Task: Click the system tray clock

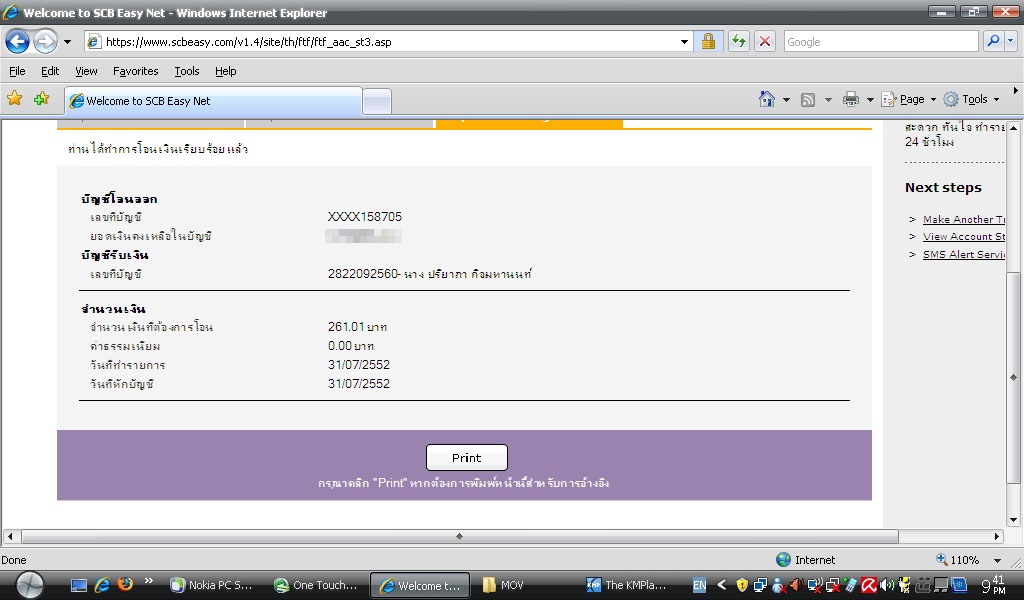Action: [994, 585]
